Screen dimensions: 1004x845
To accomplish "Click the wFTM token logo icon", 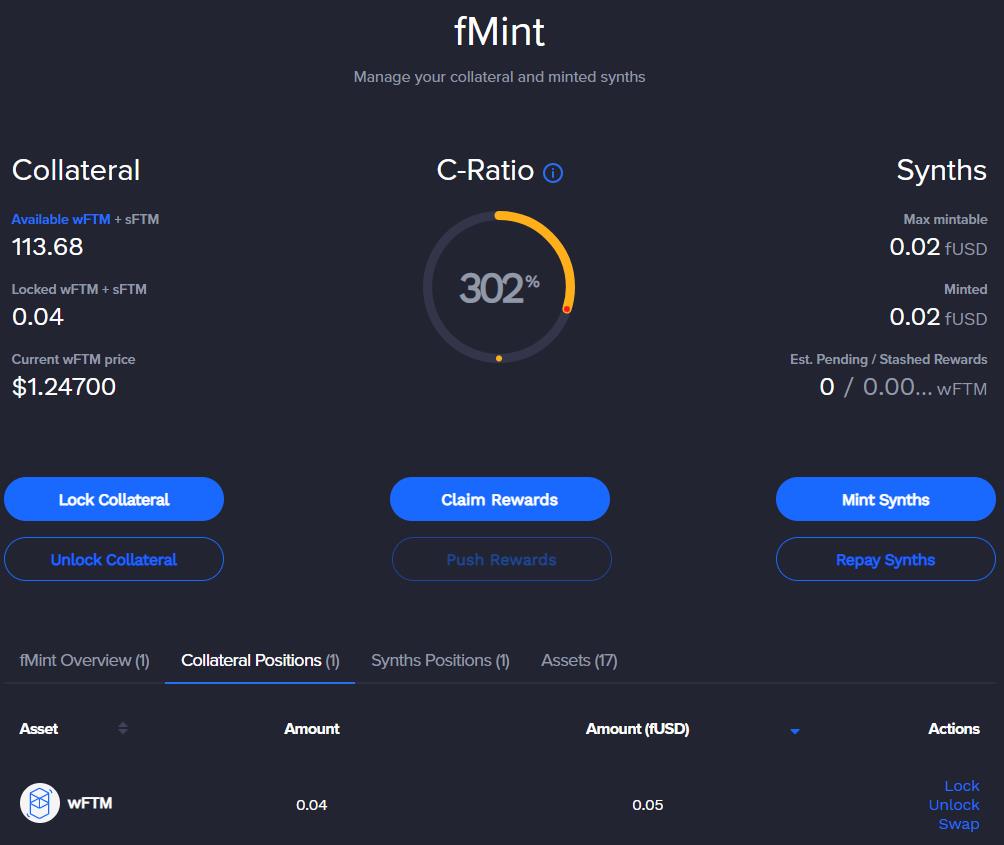I will [x=40, y=803].
